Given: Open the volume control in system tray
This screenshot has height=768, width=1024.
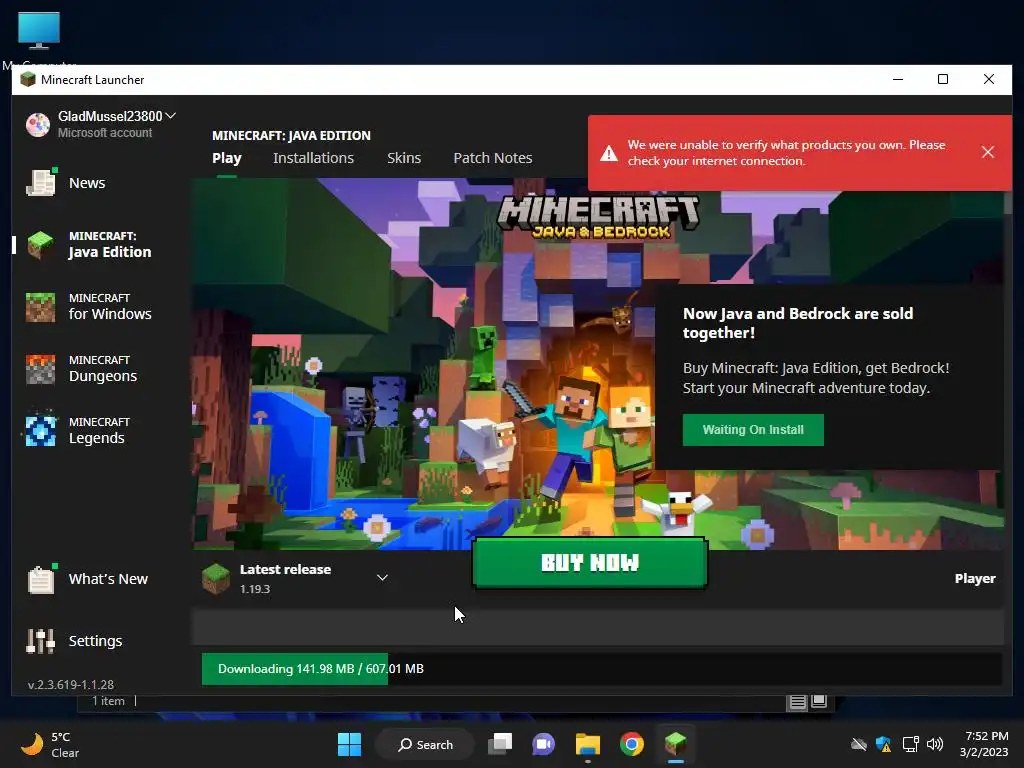Looking at the screenshot, I should pyautogui.click(x=935, y=744).
